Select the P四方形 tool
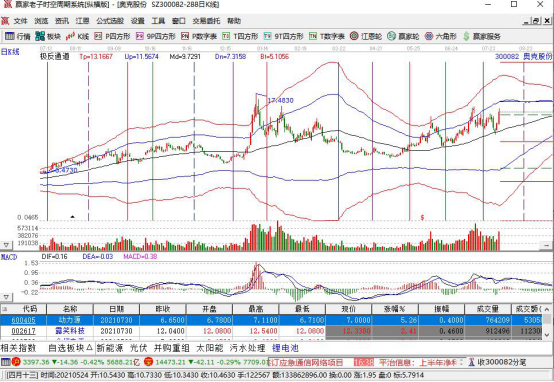 pos(112,36)
